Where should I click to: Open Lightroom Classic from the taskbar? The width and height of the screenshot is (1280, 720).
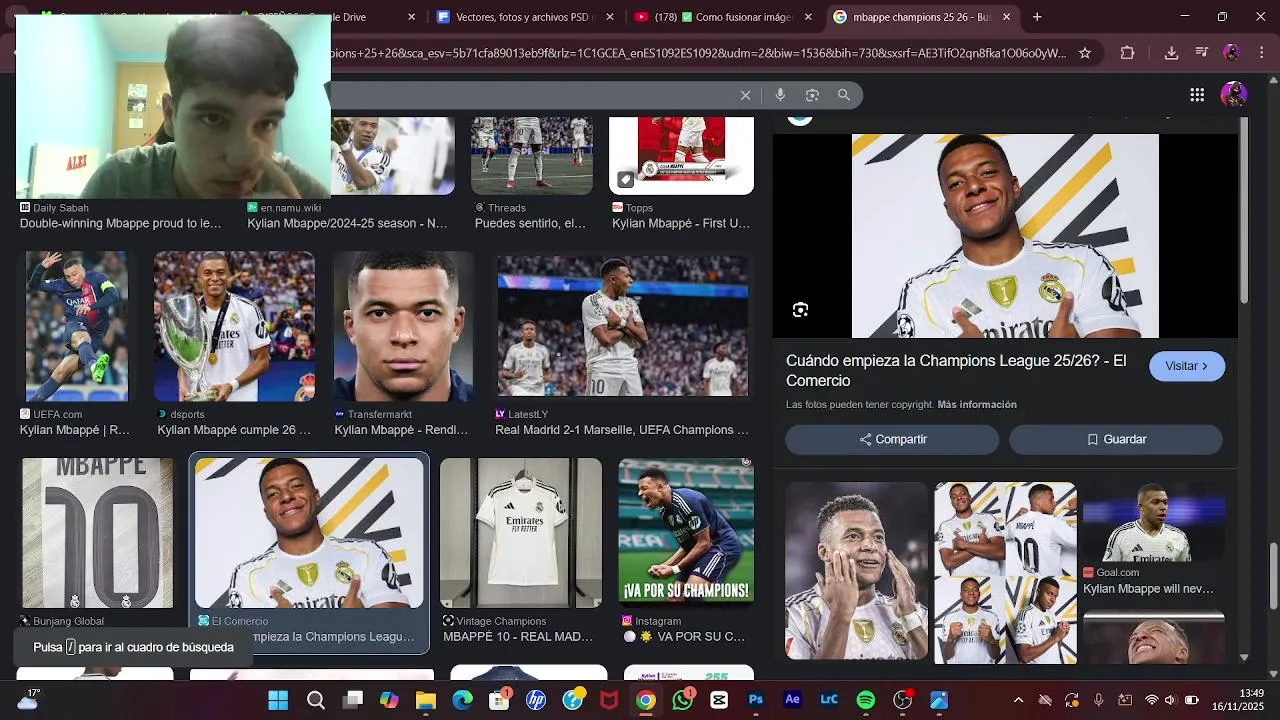point(829,700)
